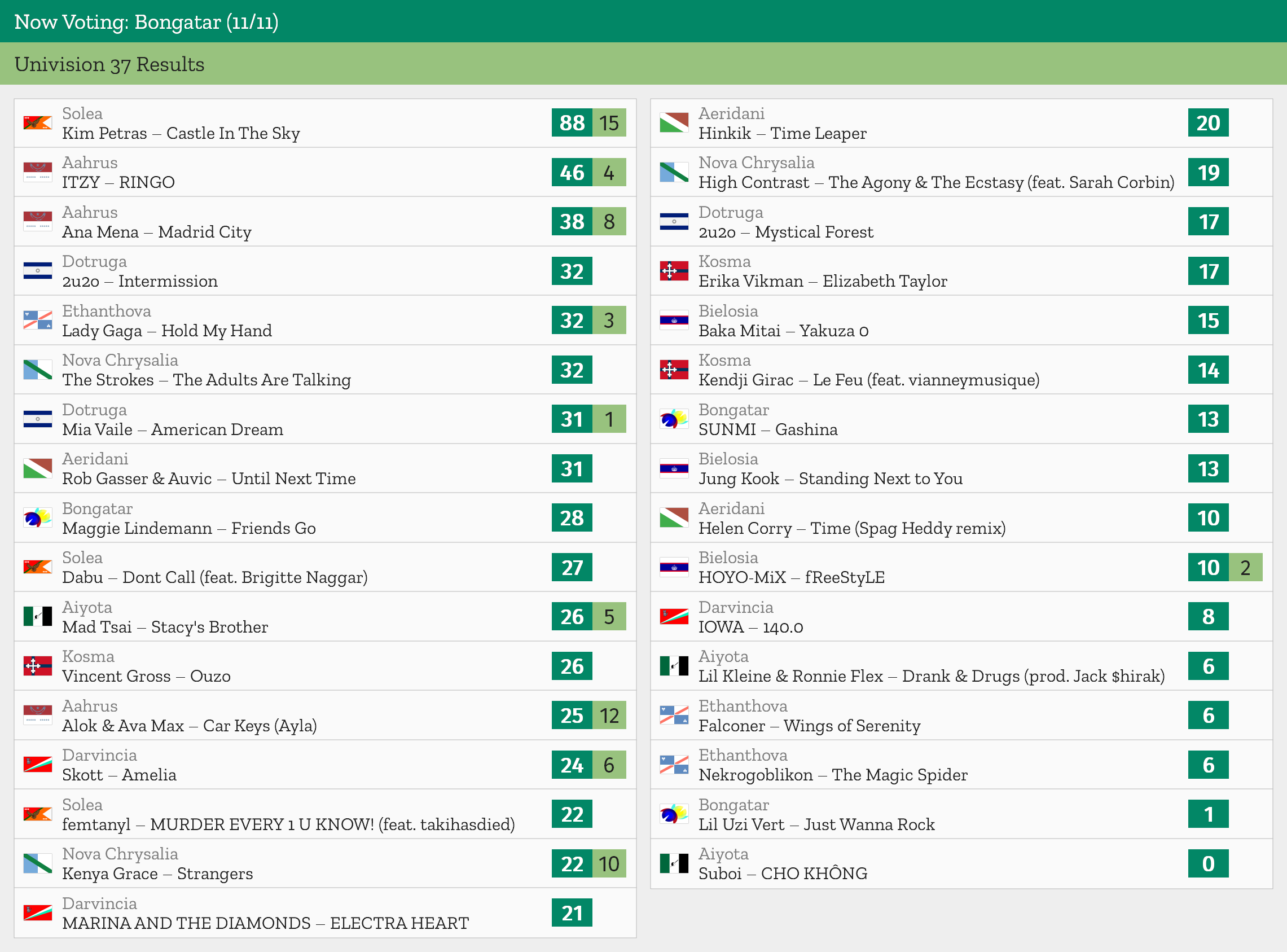Click Aiyota flag beside Mad Tsai entry
The image size is (1287, 952).
(x=37, y=617)
